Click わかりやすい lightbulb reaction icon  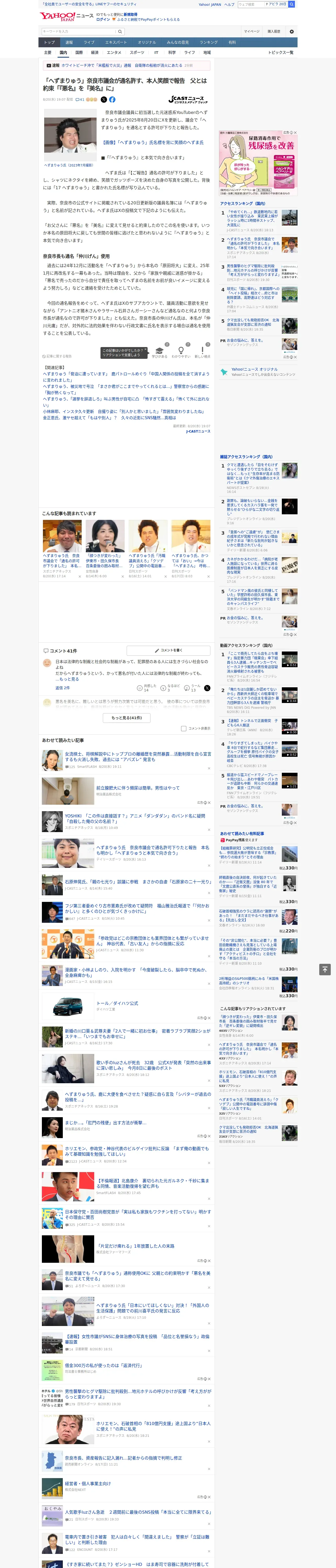181,351
